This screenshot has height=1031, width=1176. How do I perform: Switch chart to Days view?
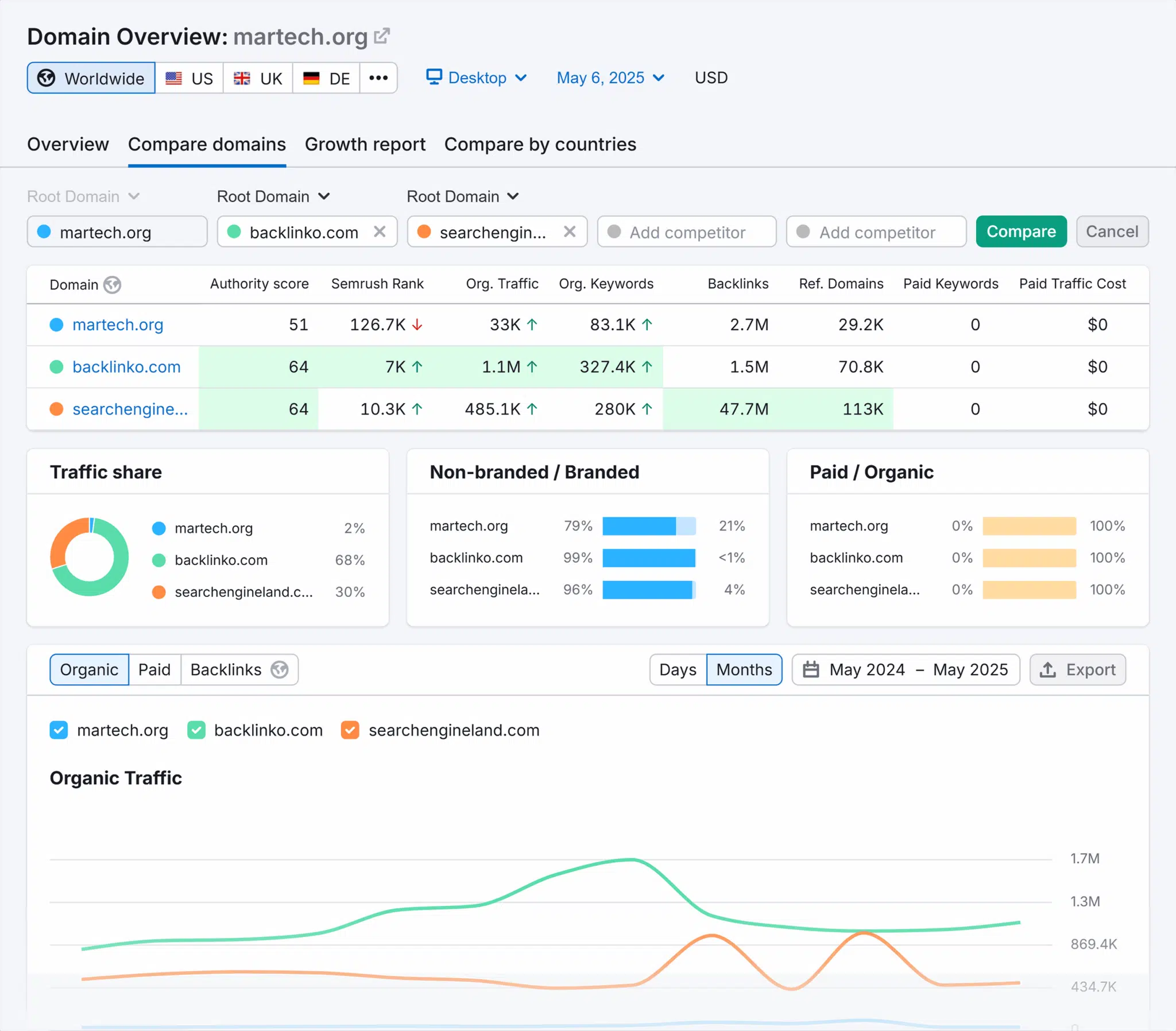678,670
